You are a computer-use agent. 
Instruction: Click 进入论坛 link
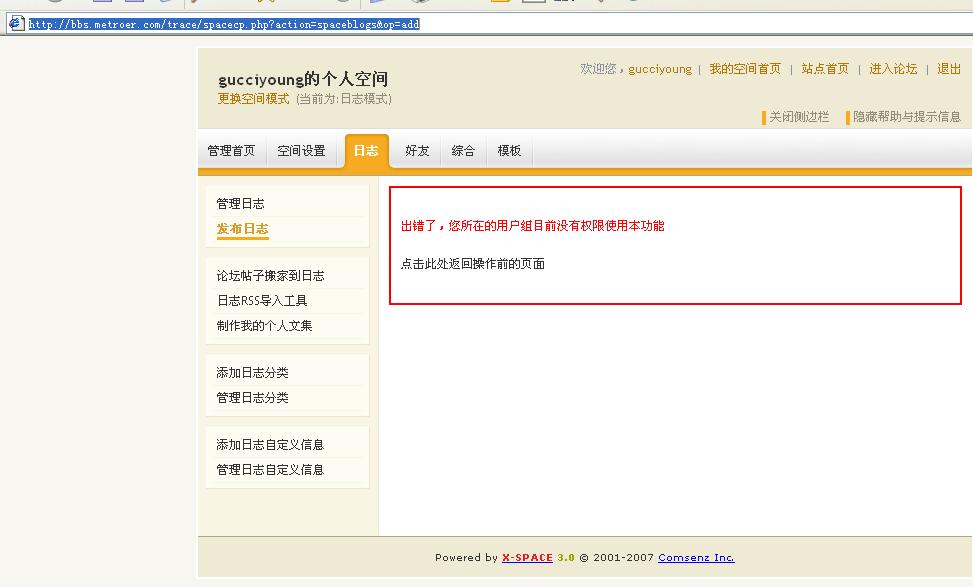click(x=893, y=69)
